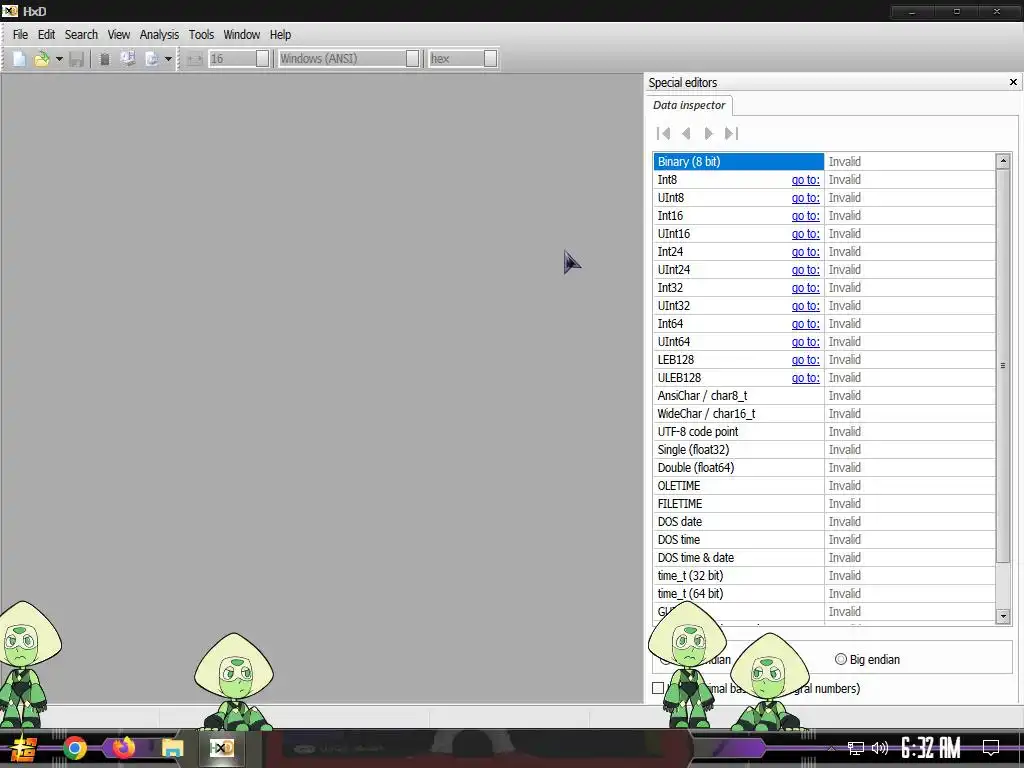Select the UTF-8 code point row
The width and height of the screenshot is (1024, 768).
[x=824, y=432]
